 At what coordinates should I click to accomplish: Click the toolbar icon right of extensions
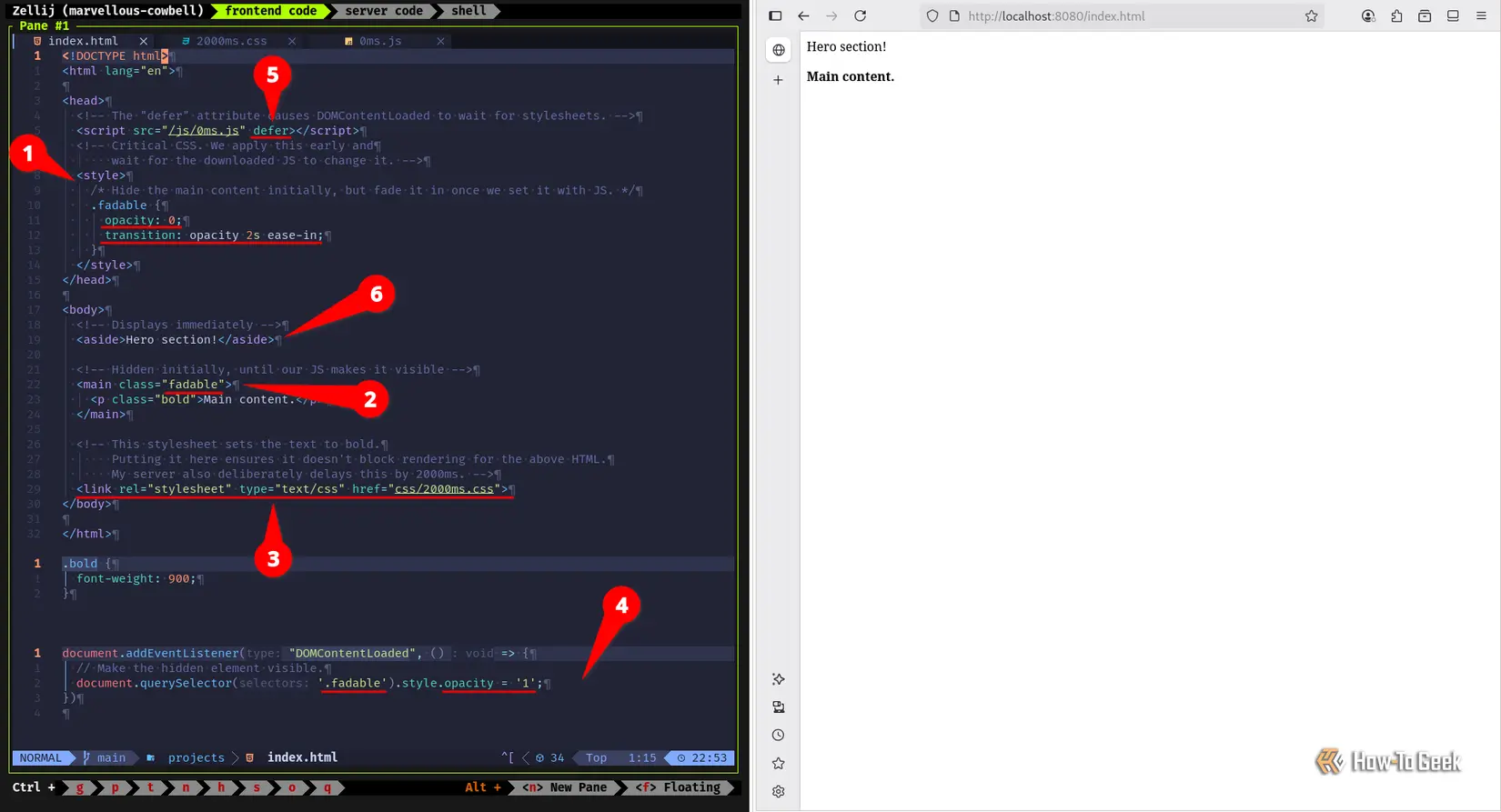1425,16
